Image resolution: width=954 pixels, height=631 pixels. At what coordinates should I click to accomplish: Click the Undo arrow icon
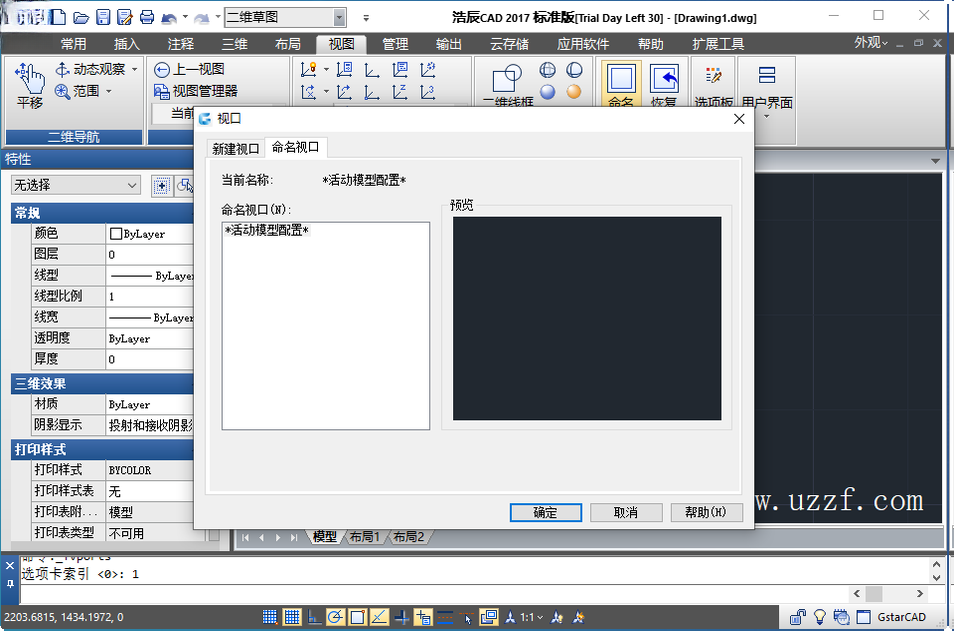click(x=169, y=18)
